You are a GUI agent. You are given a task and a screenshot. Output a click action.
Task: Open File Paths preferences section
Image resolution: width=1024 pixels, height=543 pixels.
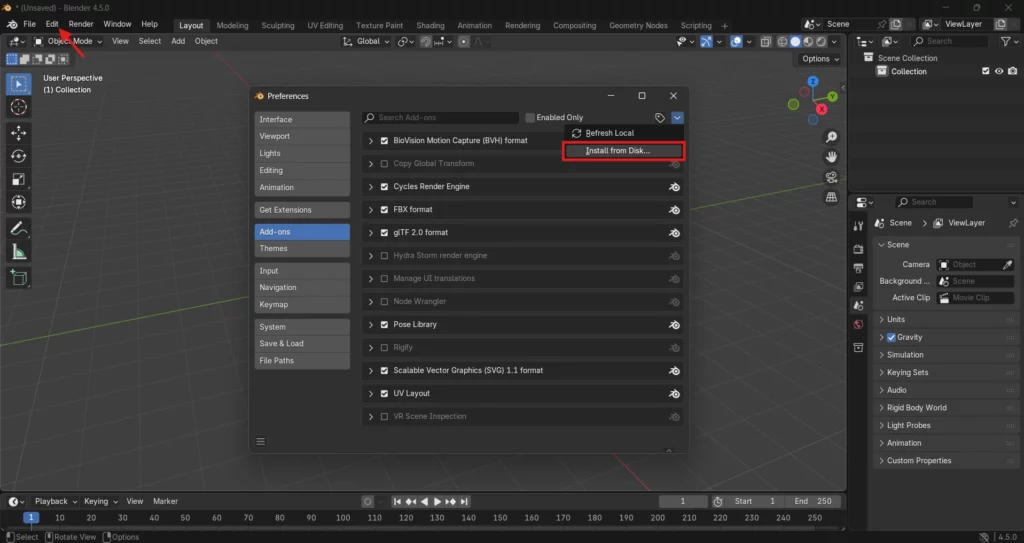click(x=302, y=361)
